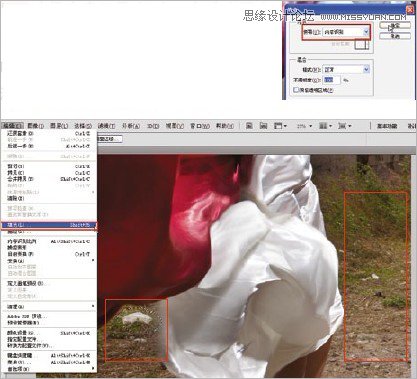417x379 pixels.
Task: Choose Define Brush Preset (定义画笔预设) in Edit menu
Action: pyautogui.click(x=49, y=283)
